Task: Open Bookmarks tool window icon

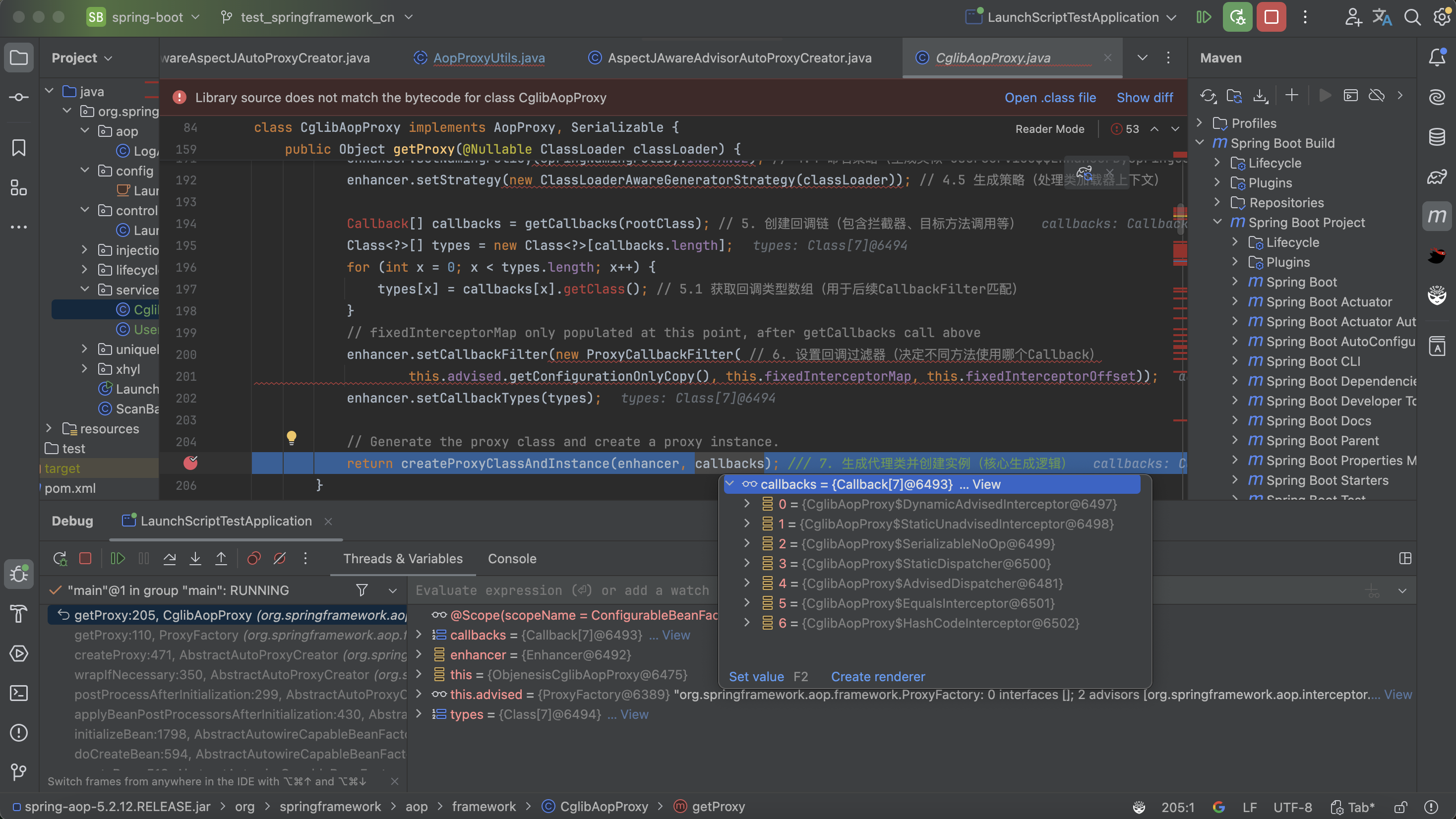Action: click(19, 148)
